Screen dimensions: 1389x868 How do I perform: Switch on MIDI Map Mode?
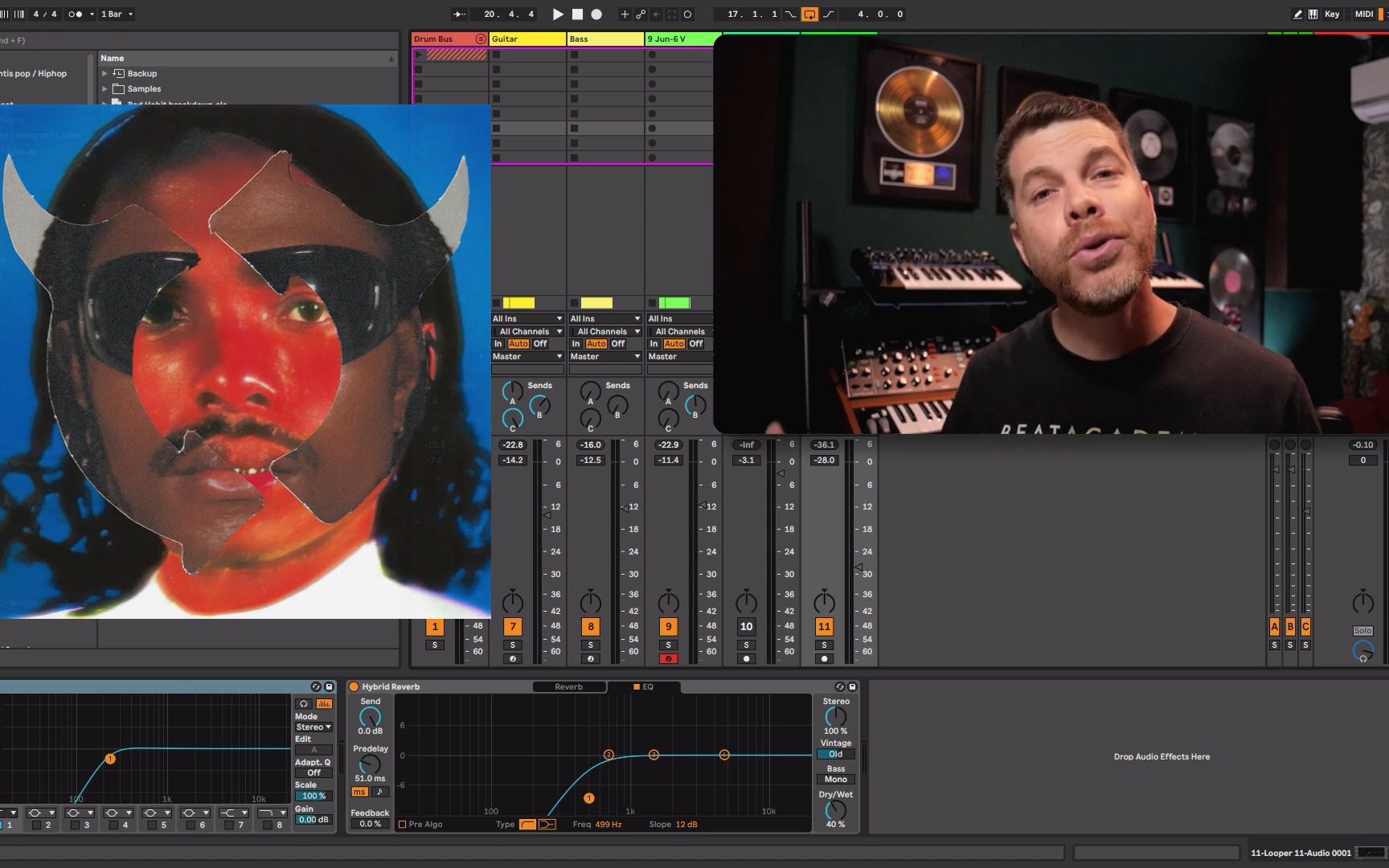[x=1364, y=14]
